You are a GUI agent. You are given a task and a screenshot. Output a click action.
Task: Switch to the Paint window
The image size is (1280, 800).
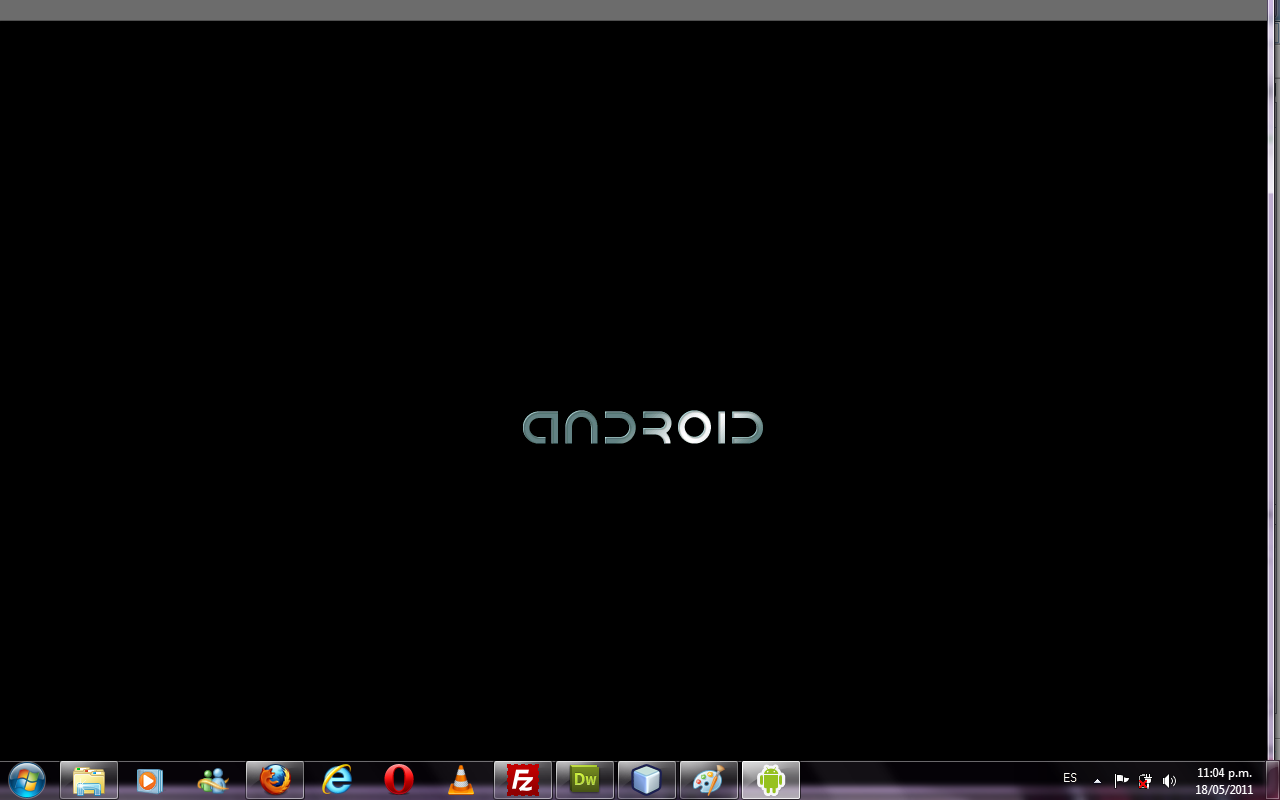click(x=709, y=780)
